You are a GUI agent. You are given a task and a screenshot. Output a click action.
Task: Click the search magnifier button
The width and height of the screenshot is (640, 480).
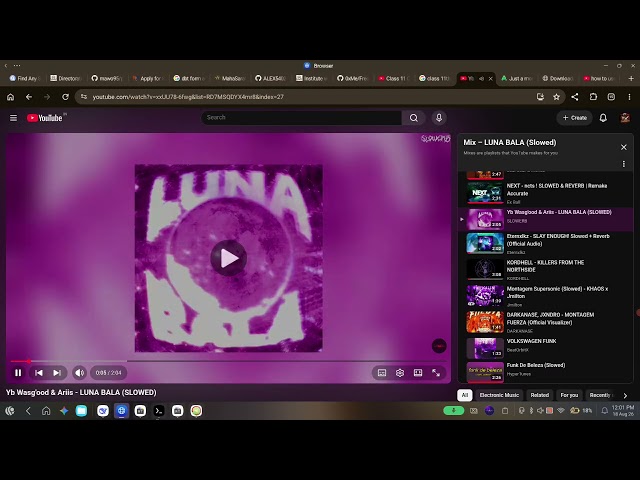pos(413,118)
